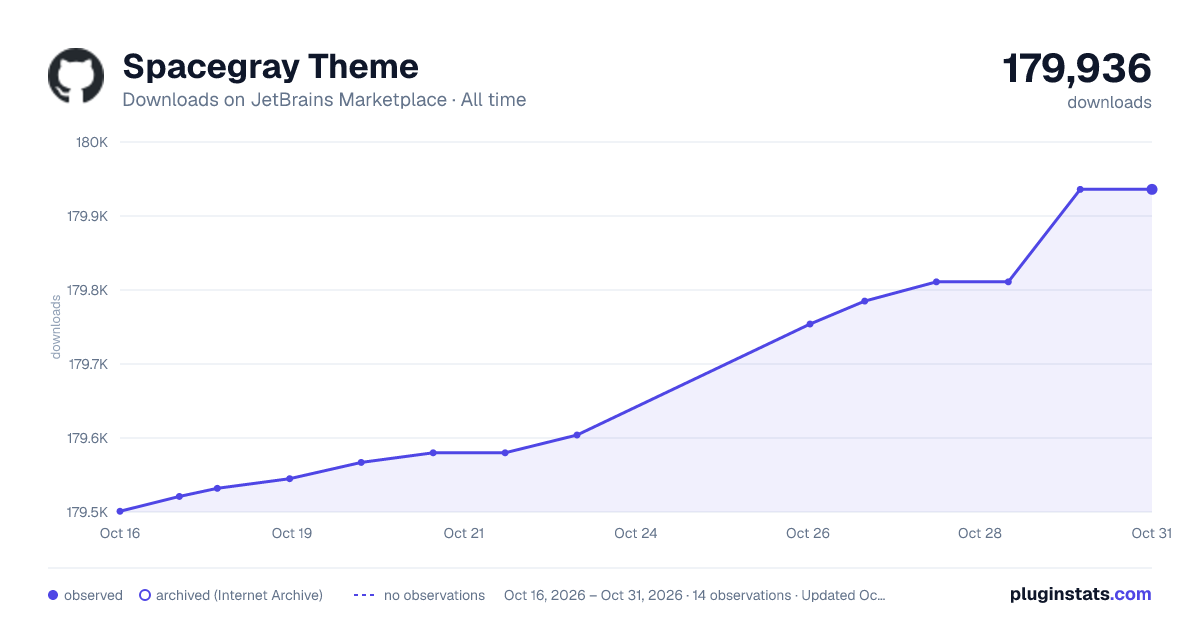Click the Oct 31 x-axis label

(1151, 533)
